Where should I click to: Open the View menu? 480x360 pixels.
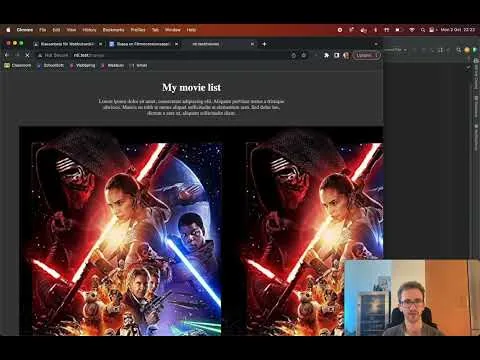[x=71, y=30]
